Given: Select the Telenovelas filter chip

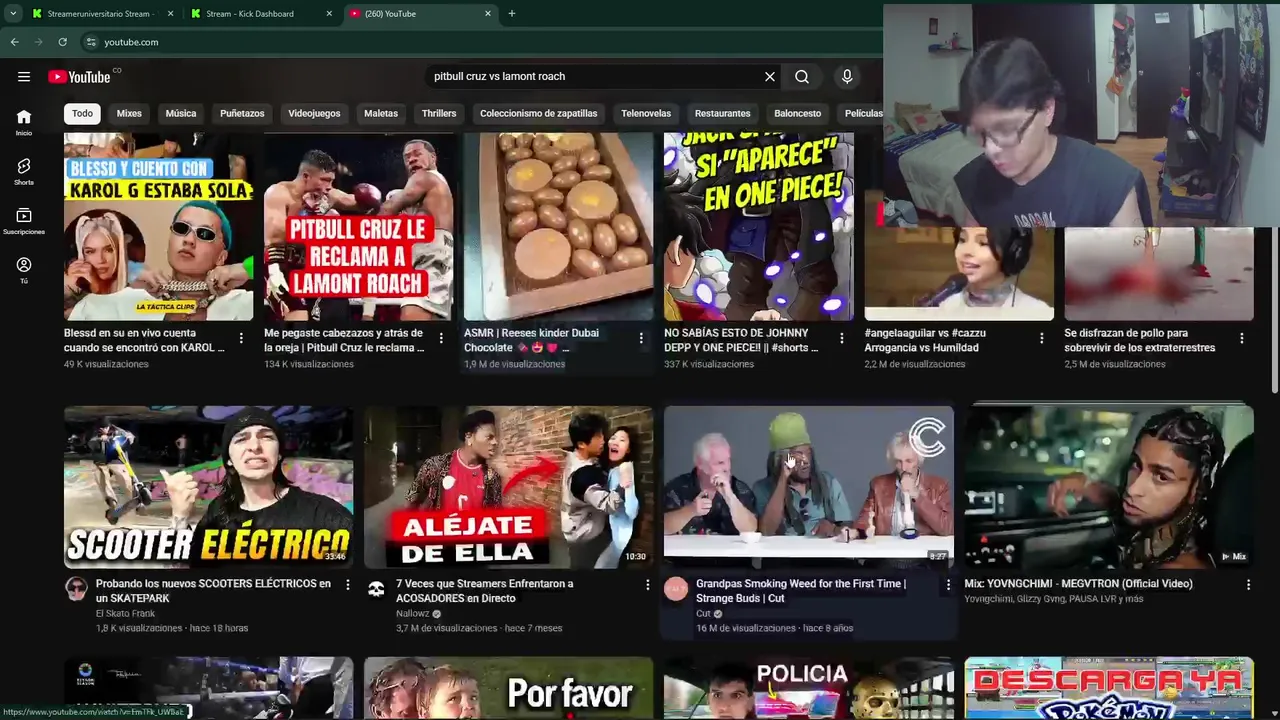Looking at the screenshot, I should (x=646, y=113).
